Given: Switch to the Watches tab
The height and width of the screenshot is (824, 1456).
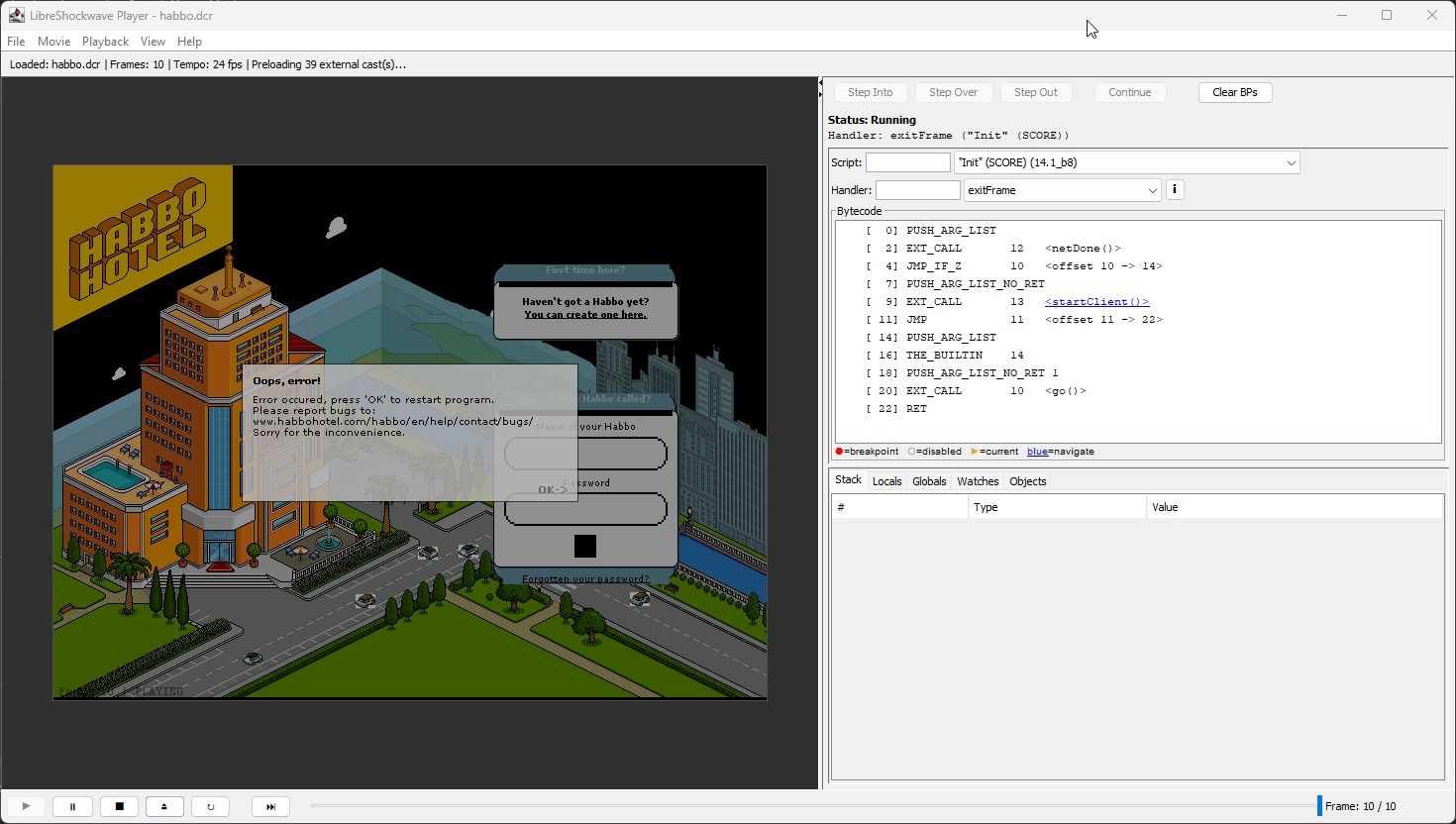Looking at the screenshot, I should [x=977, y=481].
